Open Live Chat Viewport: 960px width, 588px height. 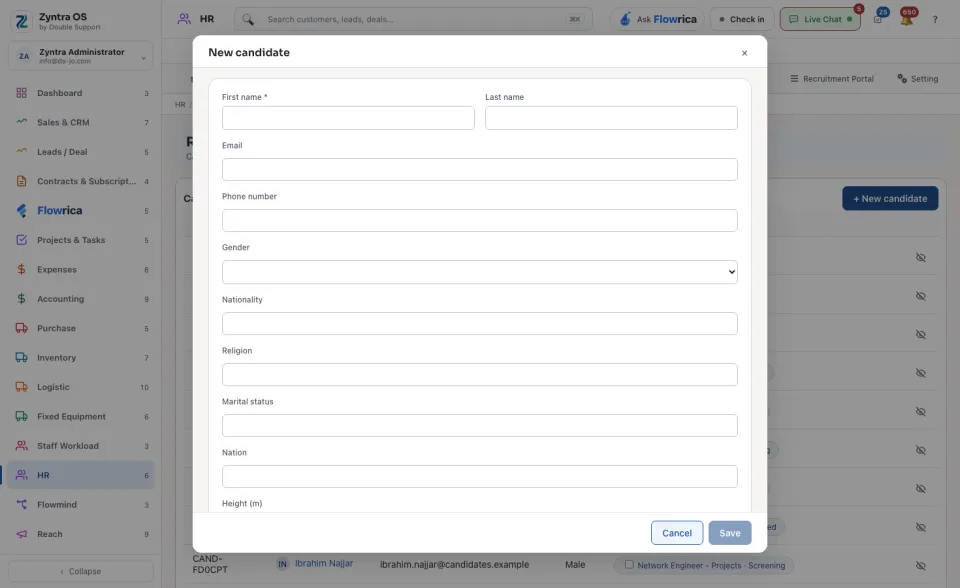pyautogui.click(x=820, y=20)
